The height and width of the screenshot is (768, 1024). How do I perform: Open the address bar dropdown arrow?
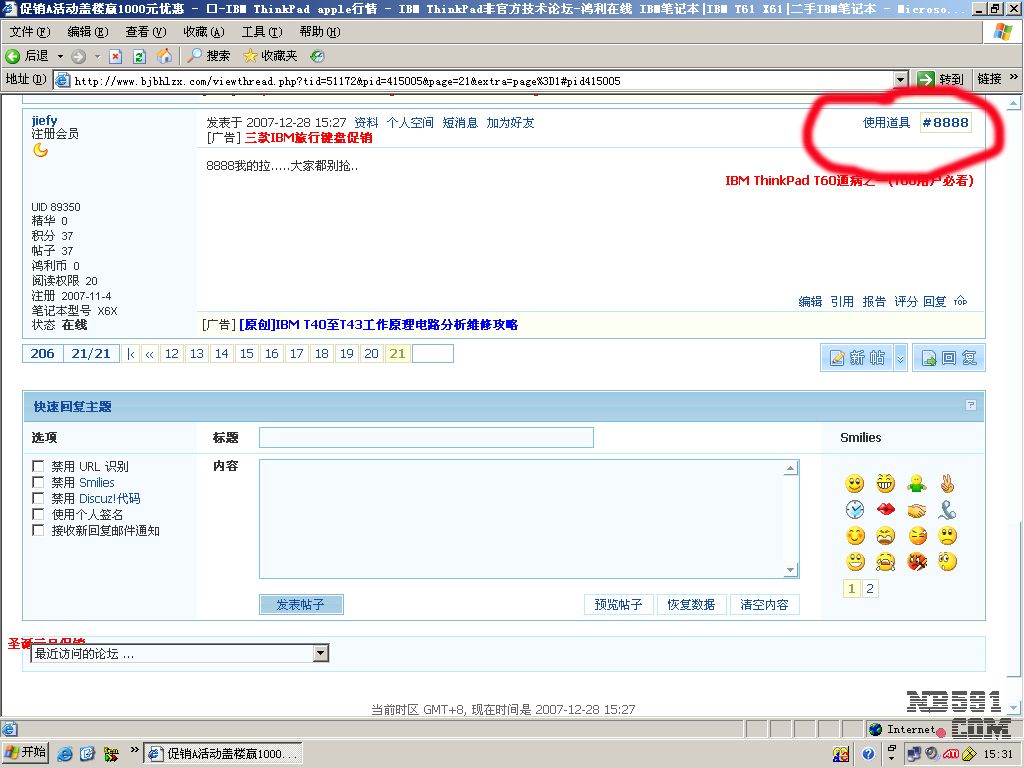point(901,80)
